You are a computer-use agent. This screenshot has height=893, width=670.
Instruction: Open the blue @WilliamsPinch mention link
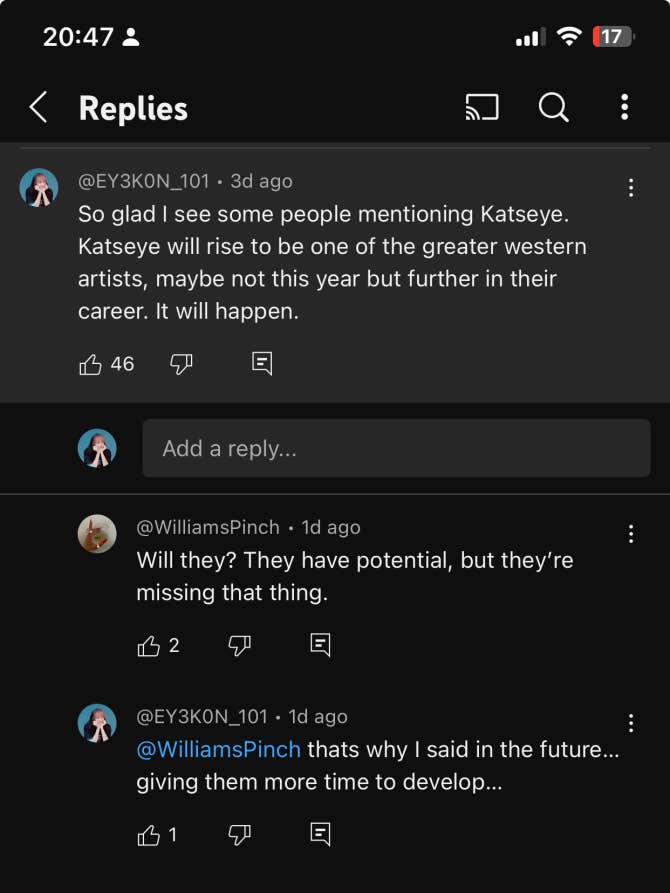pos(218,749)
